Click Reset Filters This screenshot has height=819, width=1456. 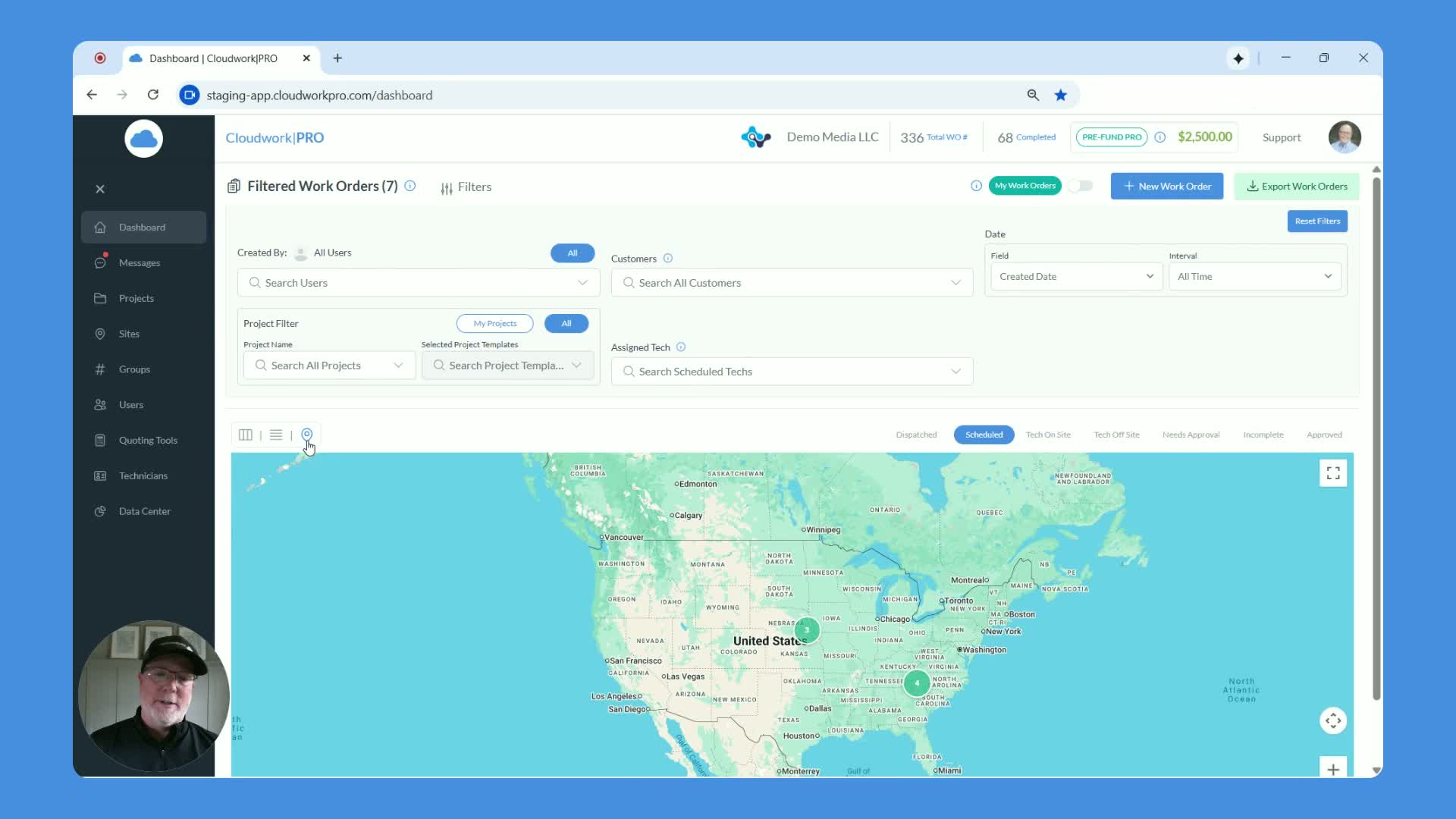[x=1317, y=221]
